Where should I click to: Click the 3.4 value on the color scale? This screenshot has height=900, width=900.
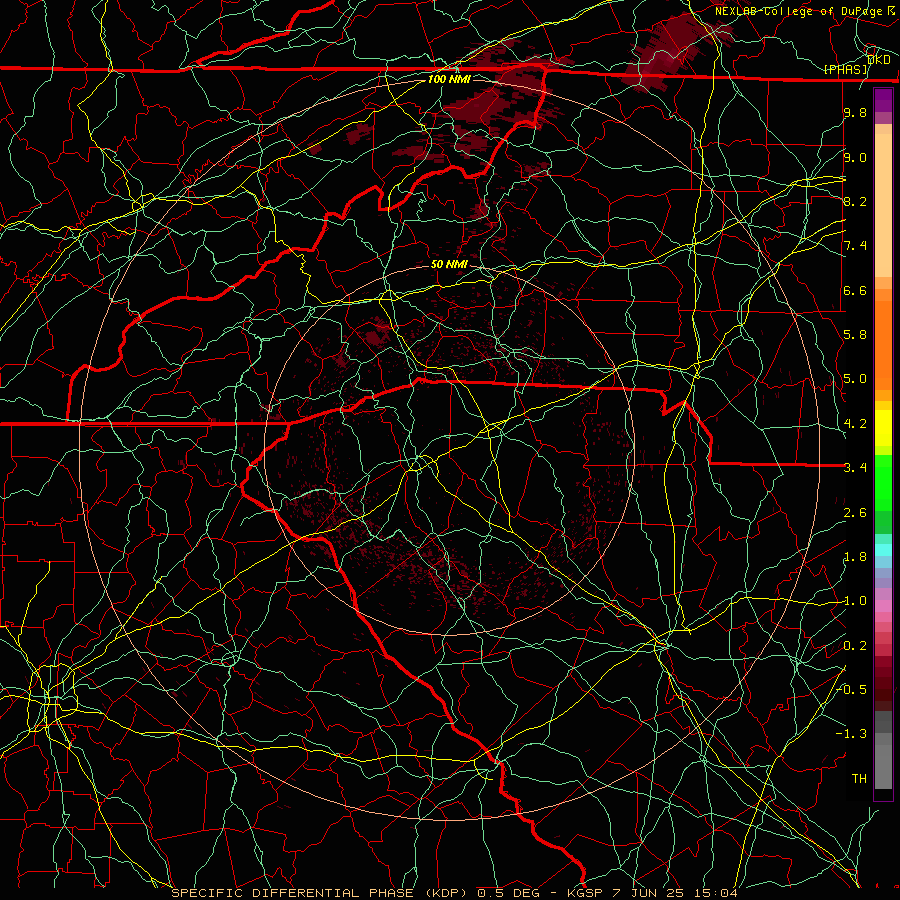coord(855,468)
